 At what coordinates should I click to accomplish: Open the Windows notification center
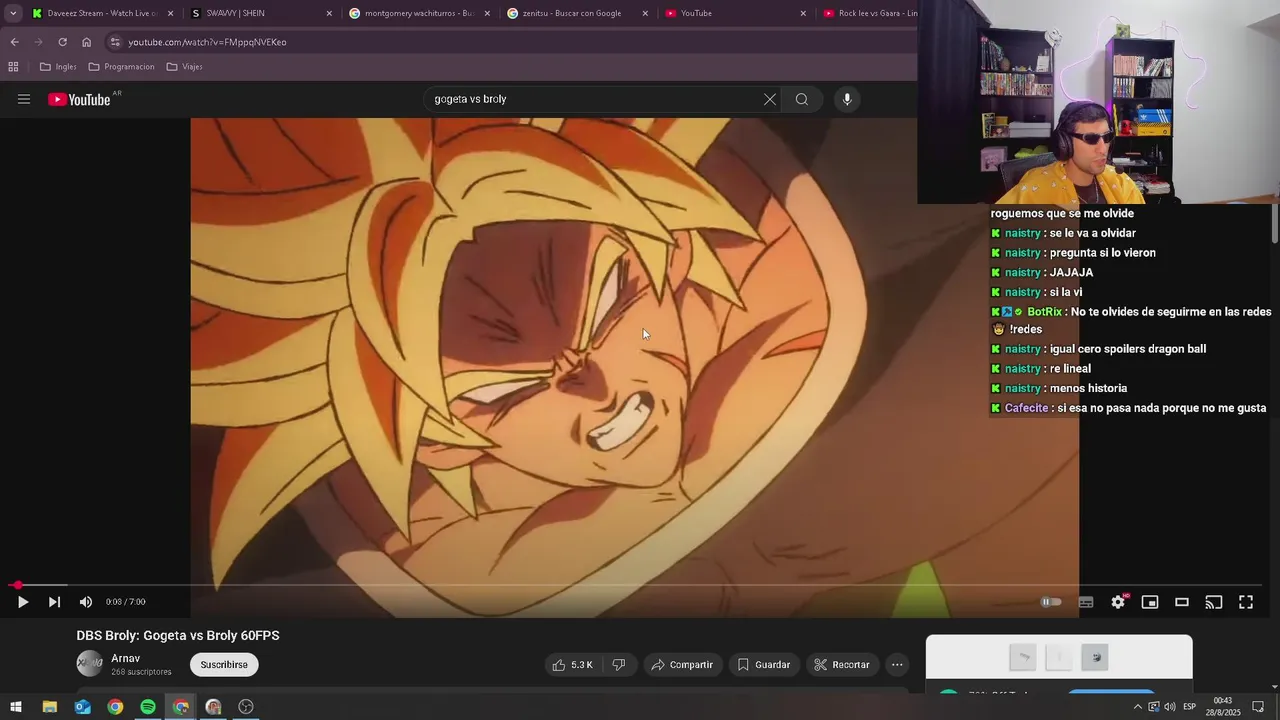pos(1259,707)
